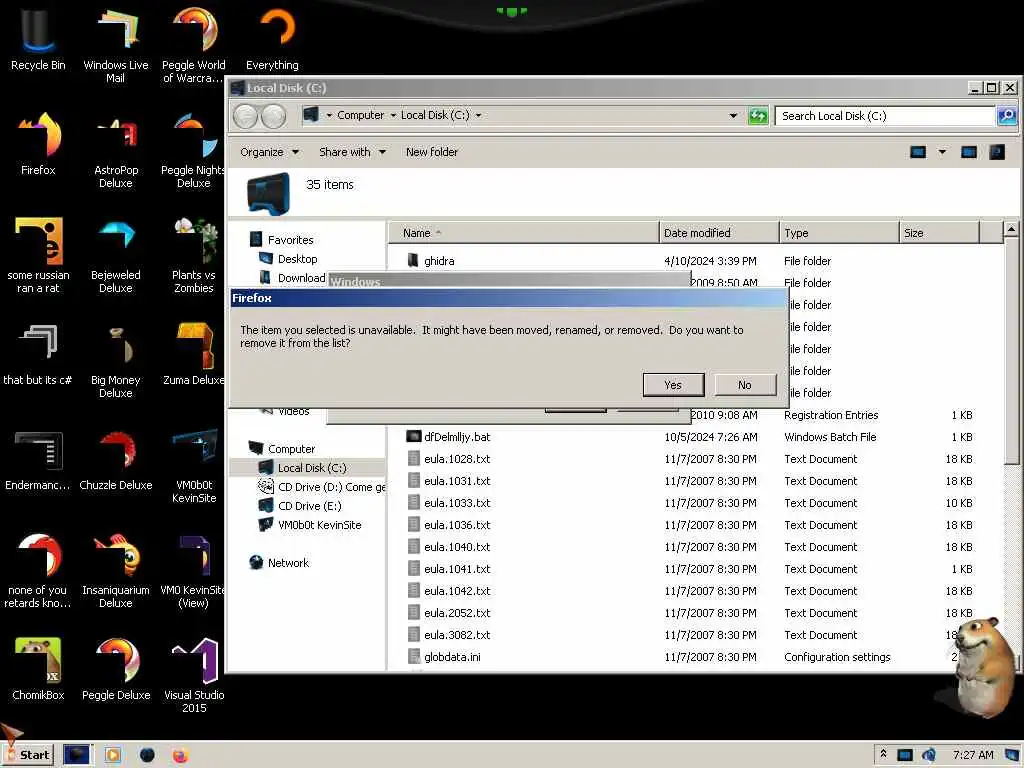This screenshot has height=768, width=1024.
Task: Expand the Computer breadcrumb arrow
Action: [393, 116]
